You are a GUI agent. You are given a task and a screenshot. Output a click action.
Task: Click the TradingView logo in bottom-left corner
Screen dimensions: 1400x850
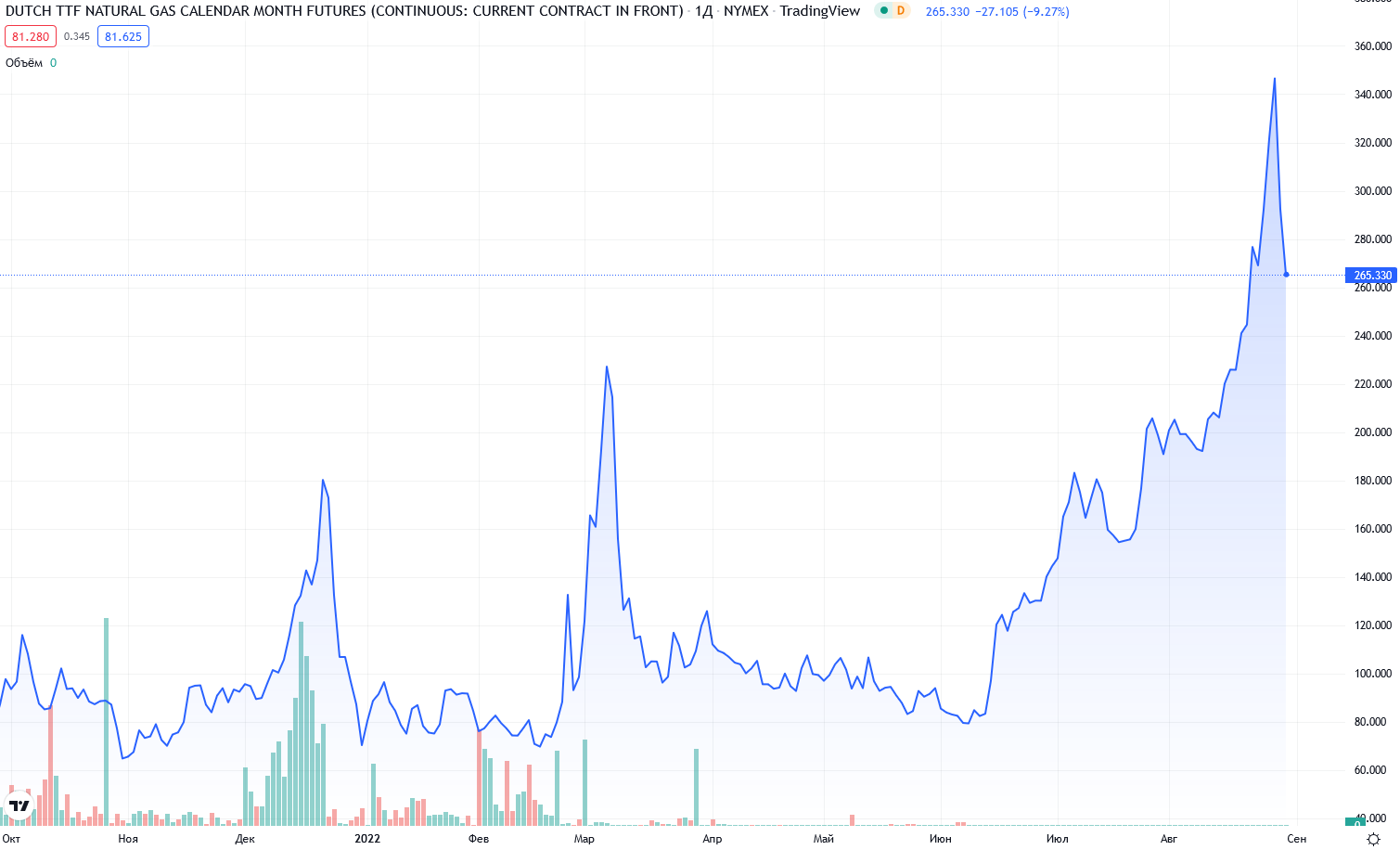(19, 805)
